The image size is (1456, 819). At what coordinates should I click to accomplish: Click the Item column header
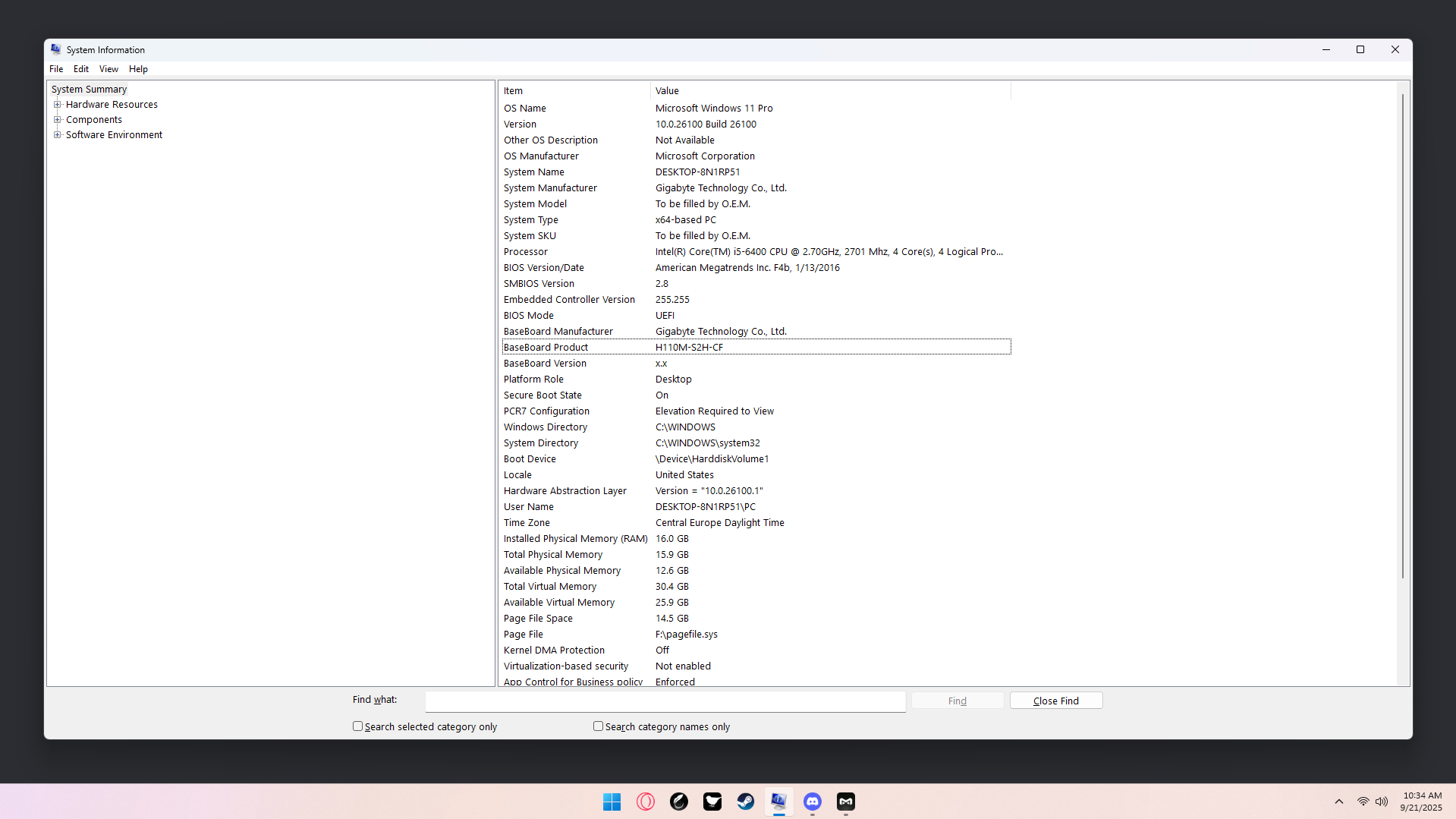tap(575, 91)
